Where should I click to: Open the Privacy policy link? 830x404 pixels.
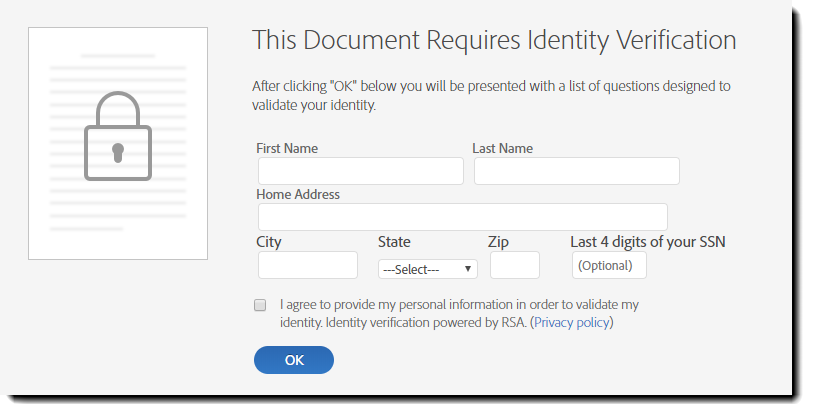pyautogui.click(x=573, y=323)
